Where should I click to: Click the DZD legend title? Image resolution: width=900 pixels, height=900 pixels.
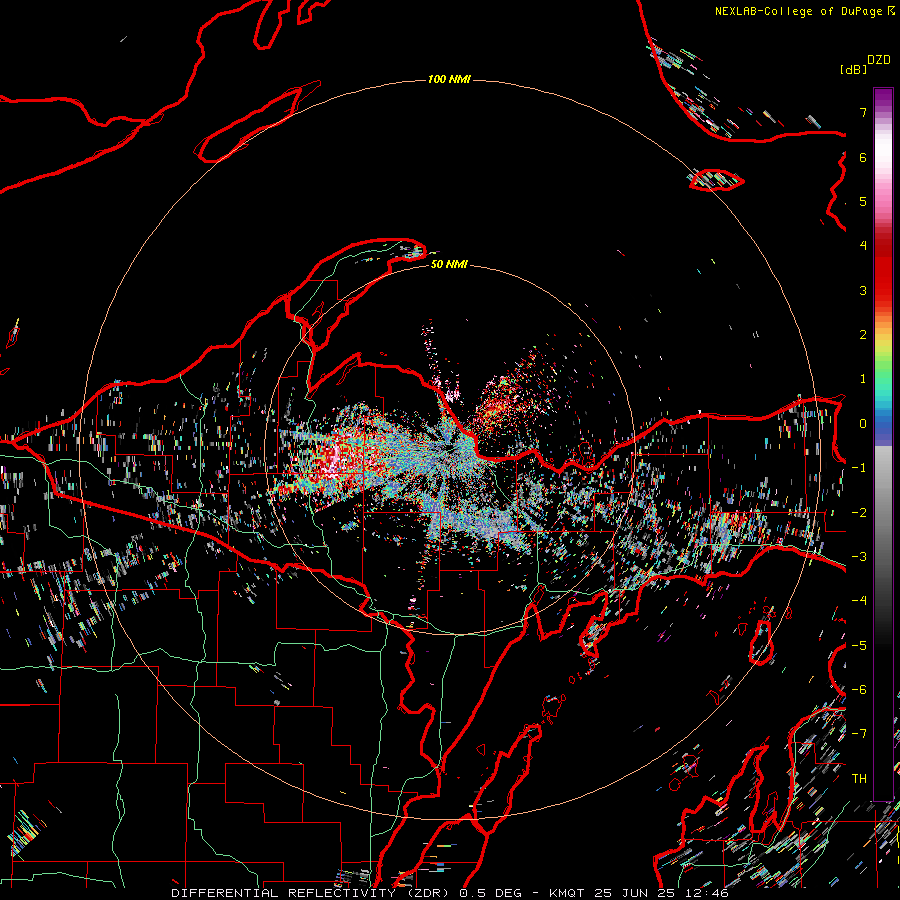(x=878, y=59)
